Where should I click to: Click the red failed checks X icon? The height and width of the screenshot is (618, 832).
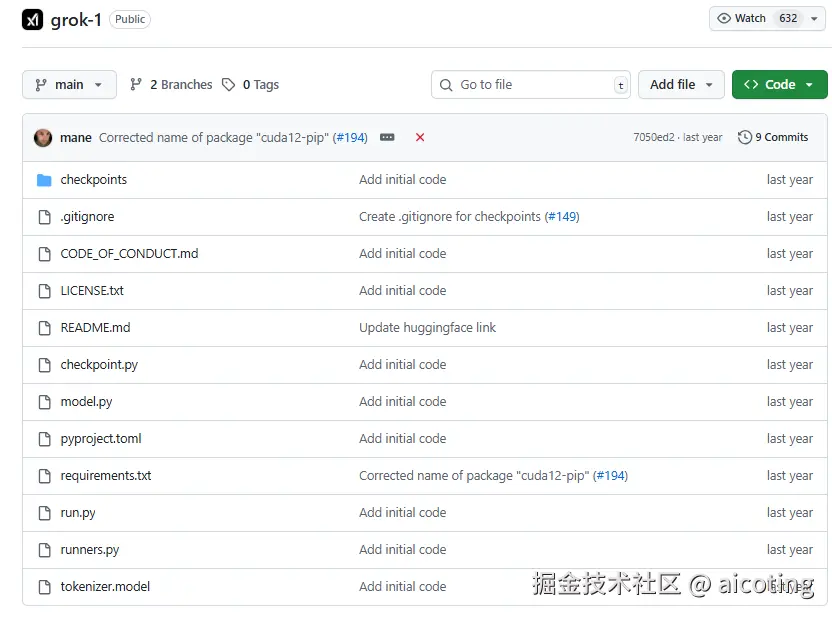pos(420,138)
